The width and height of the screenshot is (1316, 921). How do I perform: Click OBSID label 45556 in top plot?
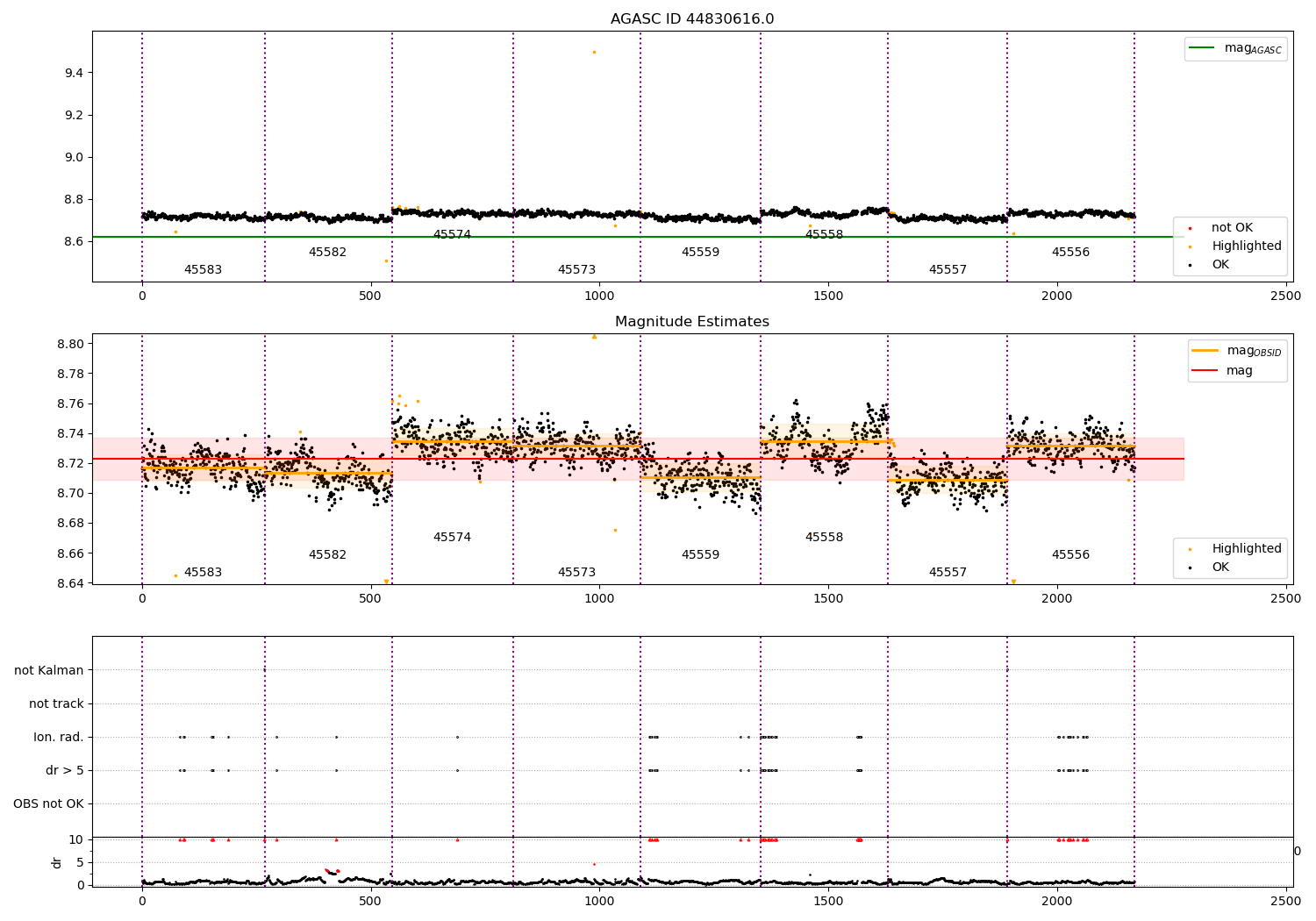(1070, 253)
